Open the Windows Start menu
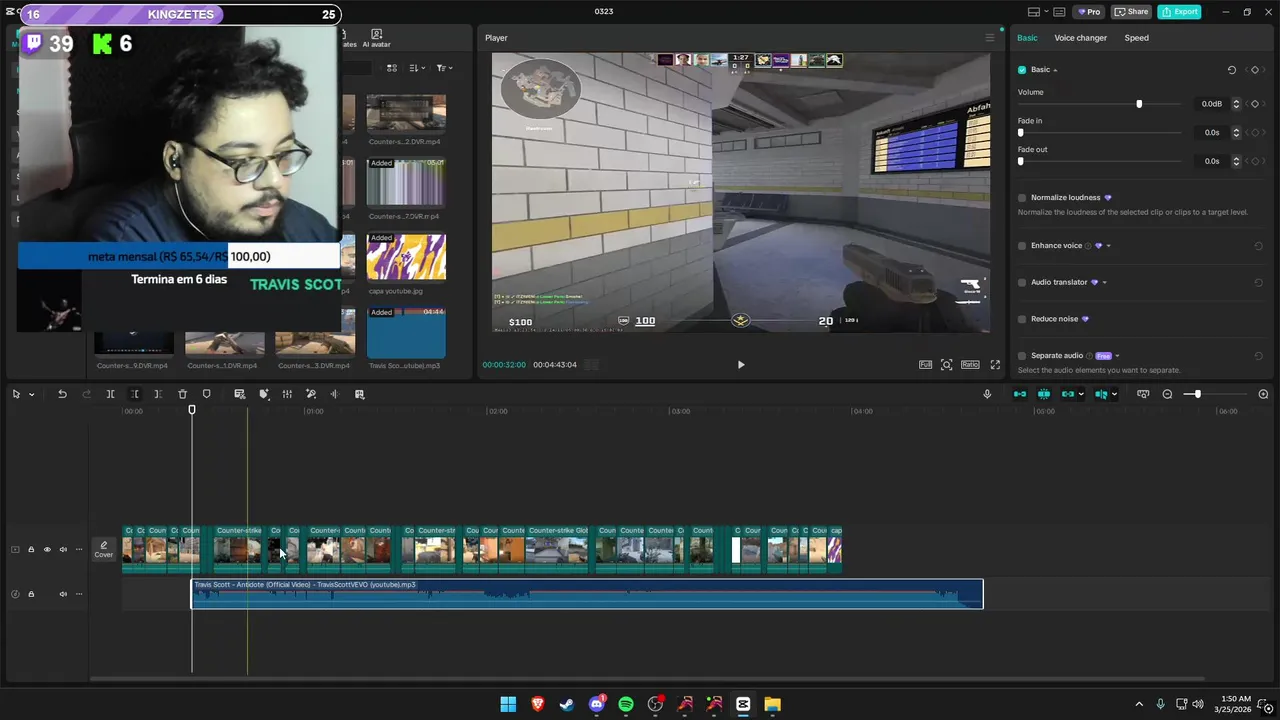 tap(508, 704)
